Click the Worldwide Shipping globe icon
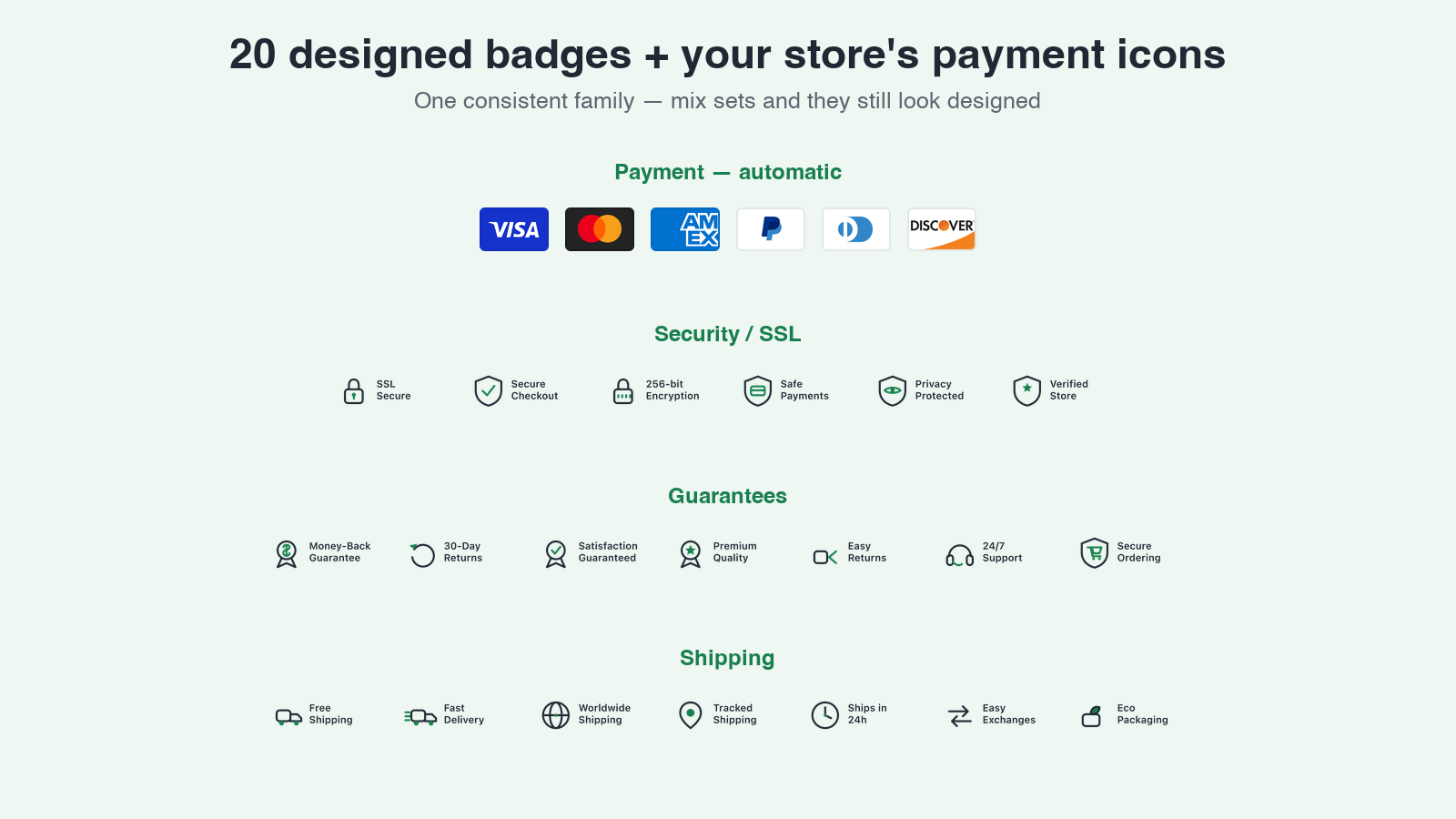Viewport: 1456px width, 819px height. coord(556,715)
